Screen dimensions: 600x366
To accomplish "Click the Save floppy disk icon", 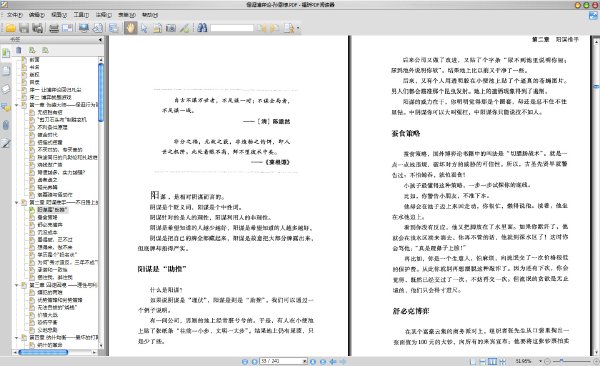I will 24,28.
